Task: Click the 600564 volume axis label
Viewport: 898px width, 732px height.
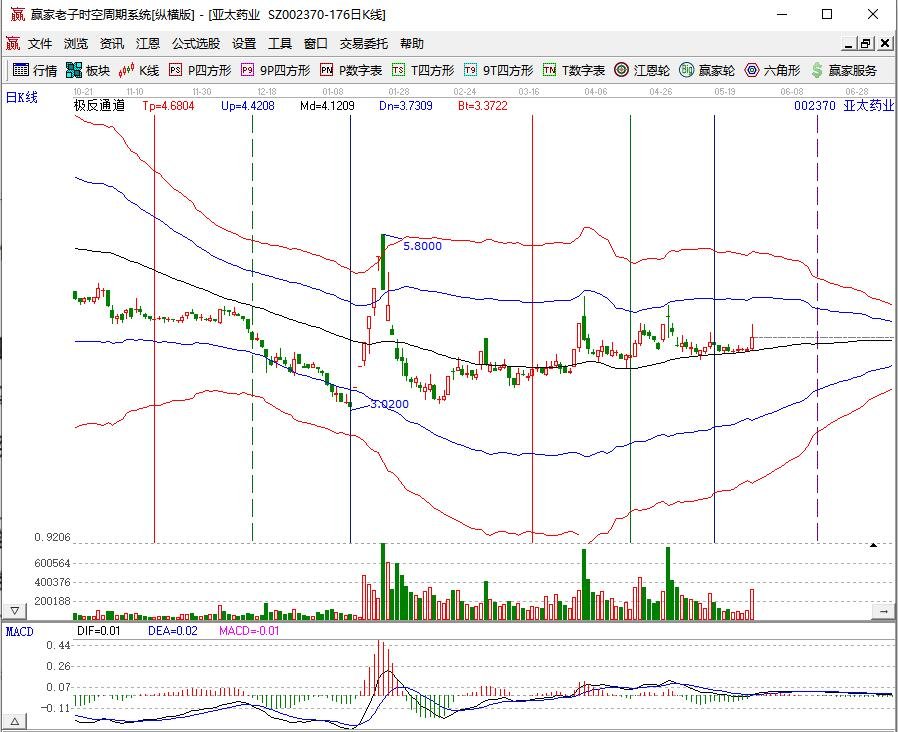Action: (52, 564)
